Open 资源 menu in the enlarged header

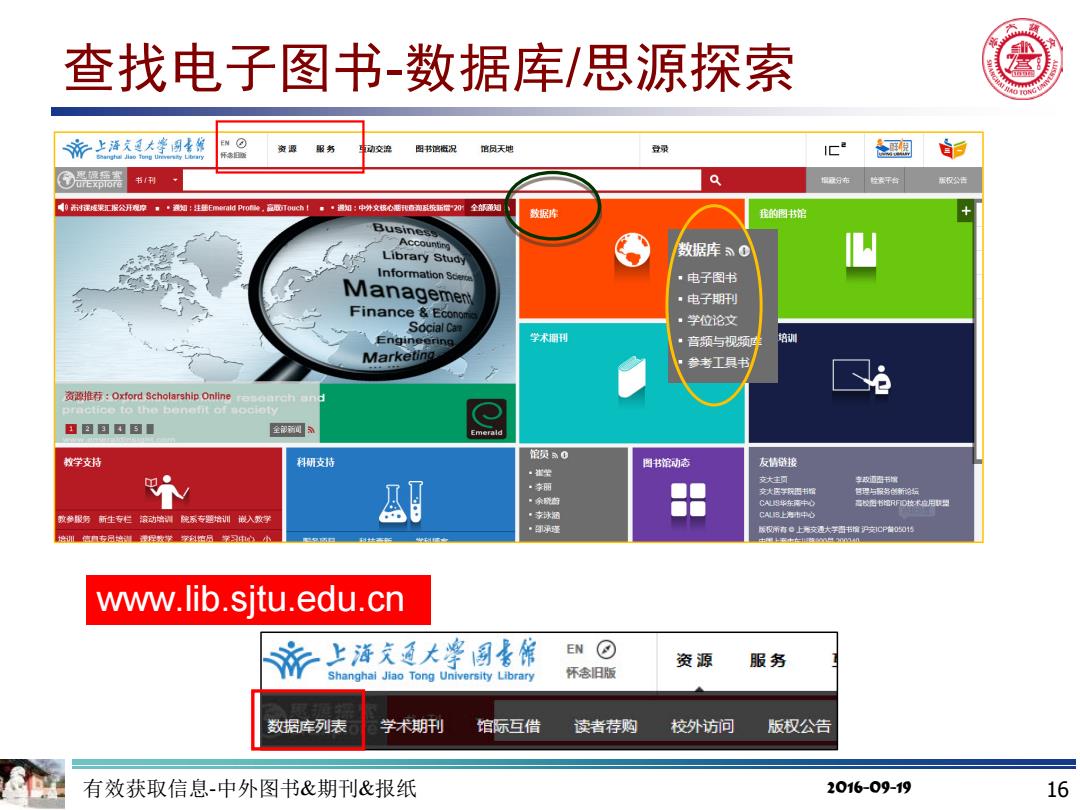(x=694, y=660)
